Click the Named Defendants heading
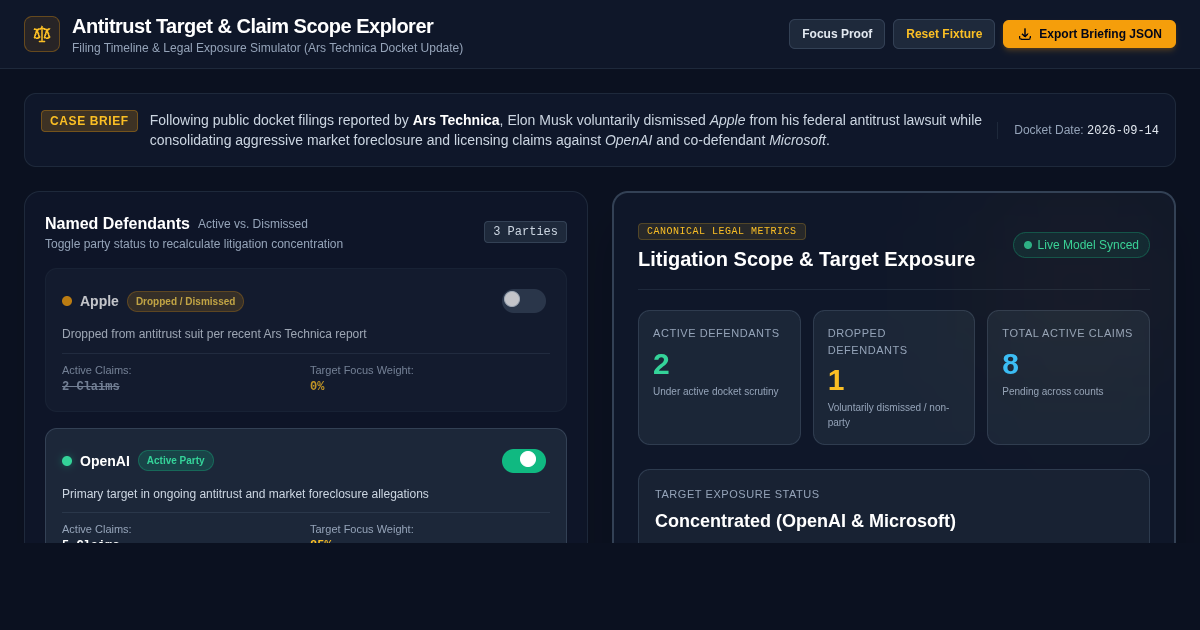 117,224
